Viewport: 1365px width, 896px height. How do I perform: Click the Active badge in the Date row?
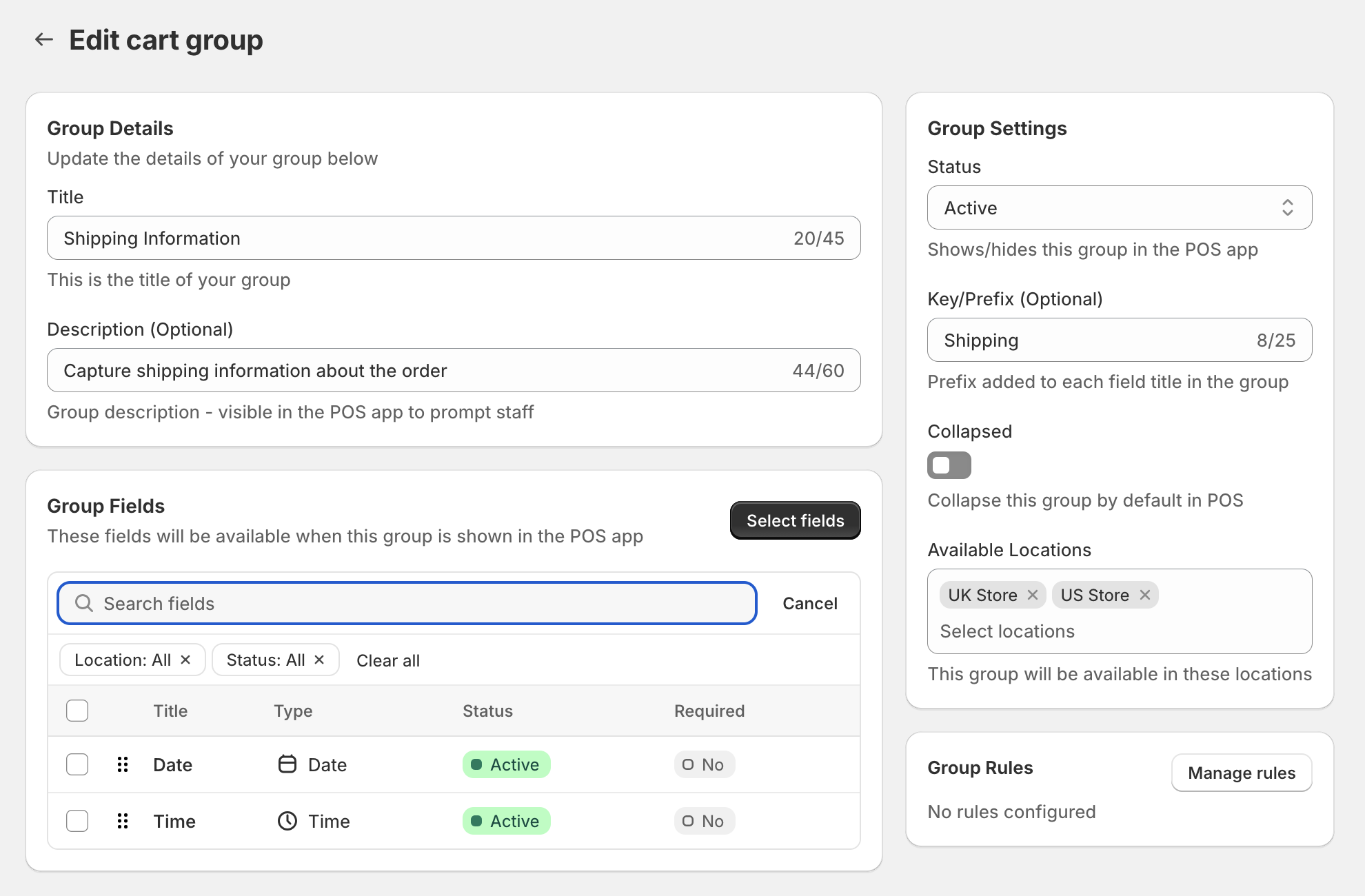pos(507,764)
